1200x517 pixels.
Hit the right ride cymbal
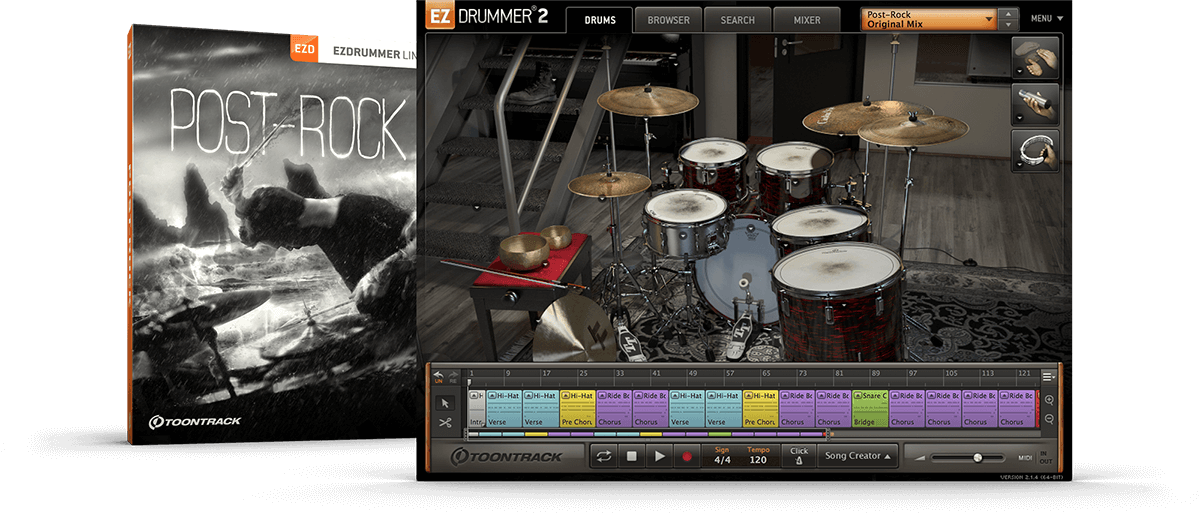point(912,130)
